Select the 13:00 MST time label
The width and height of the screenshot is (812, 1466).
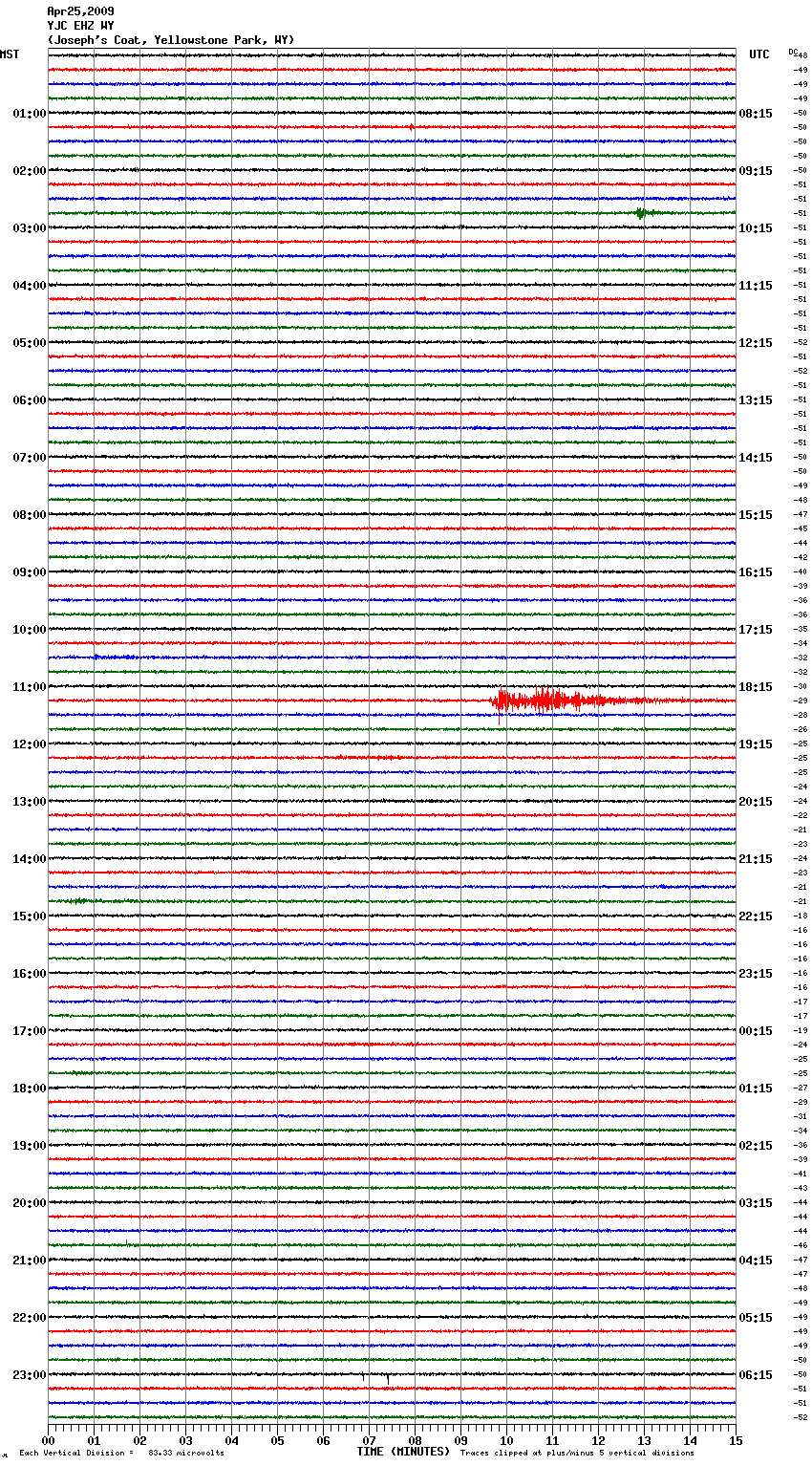(x=30, y=802)
